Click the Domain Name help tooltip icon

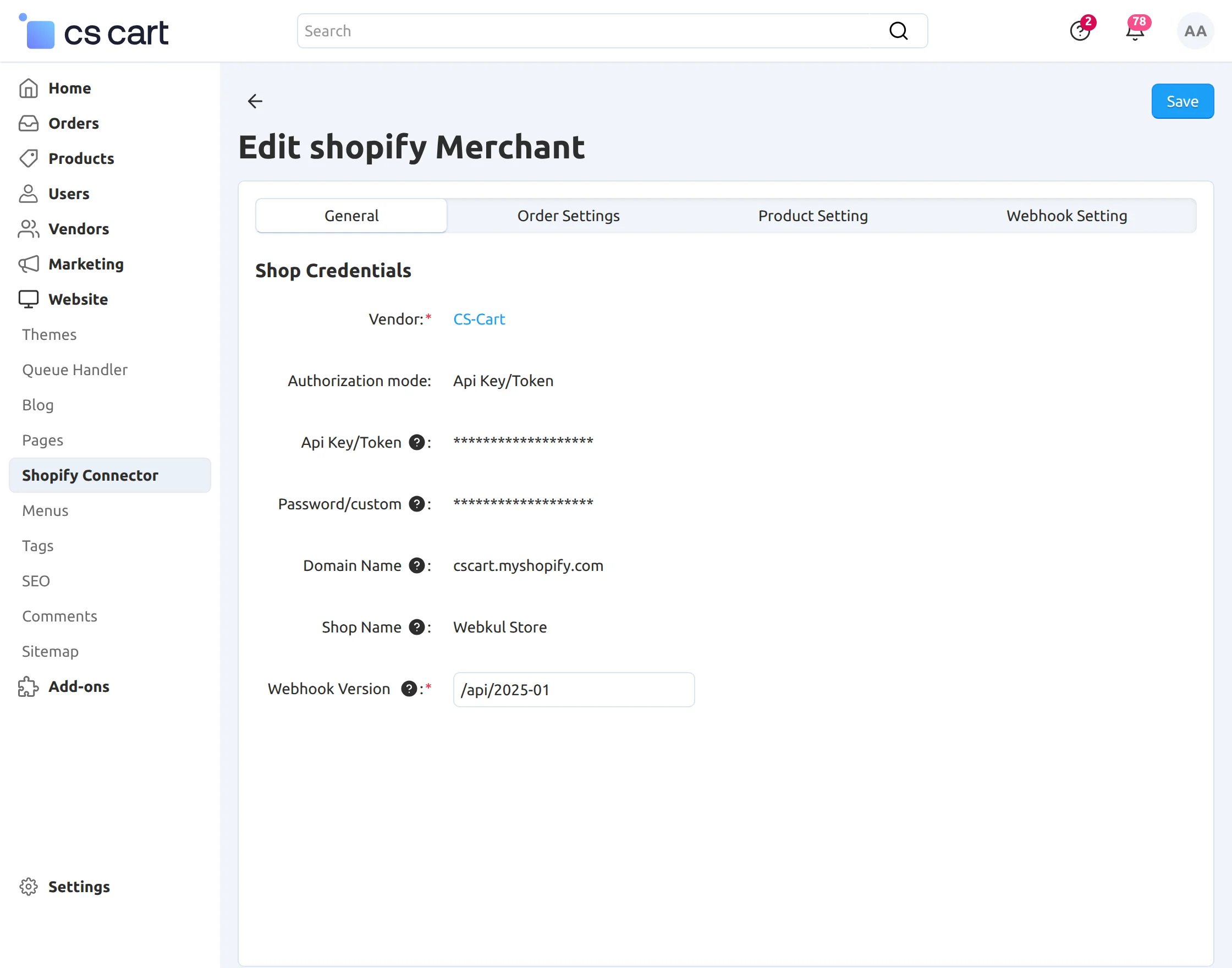(x=416, y=565)
